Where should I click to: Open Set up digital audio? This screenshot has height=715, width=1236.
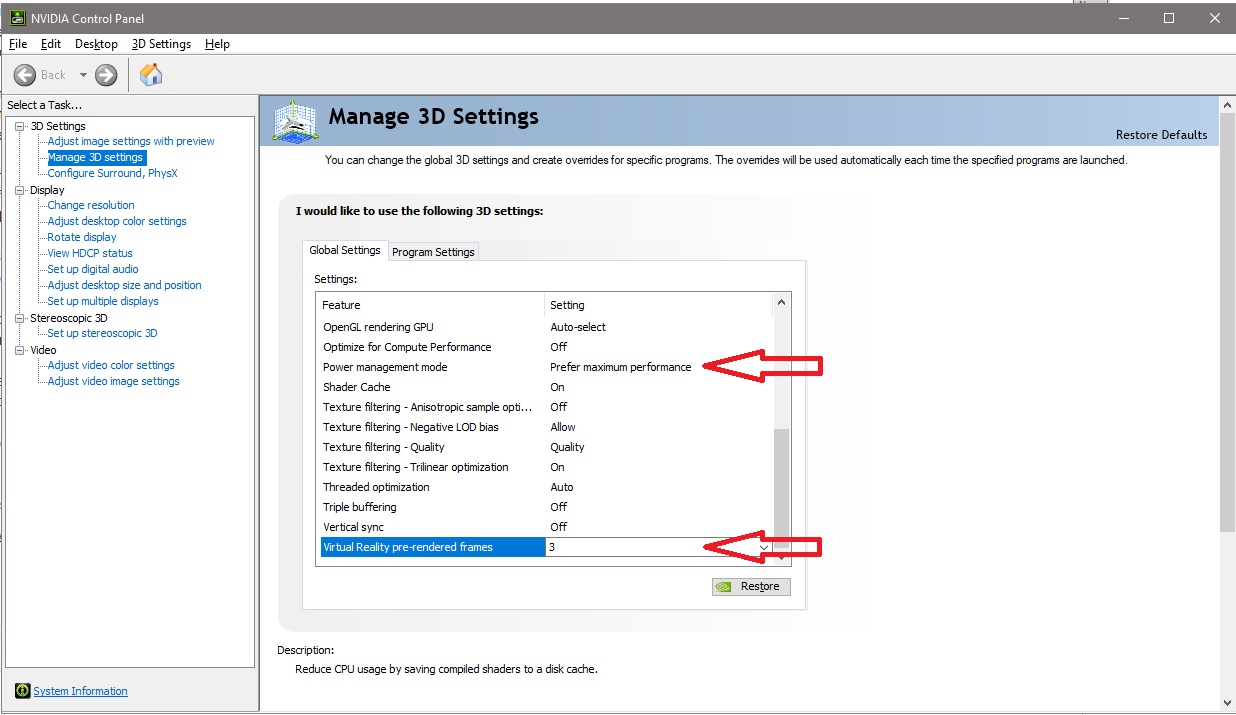click(93, 269)
